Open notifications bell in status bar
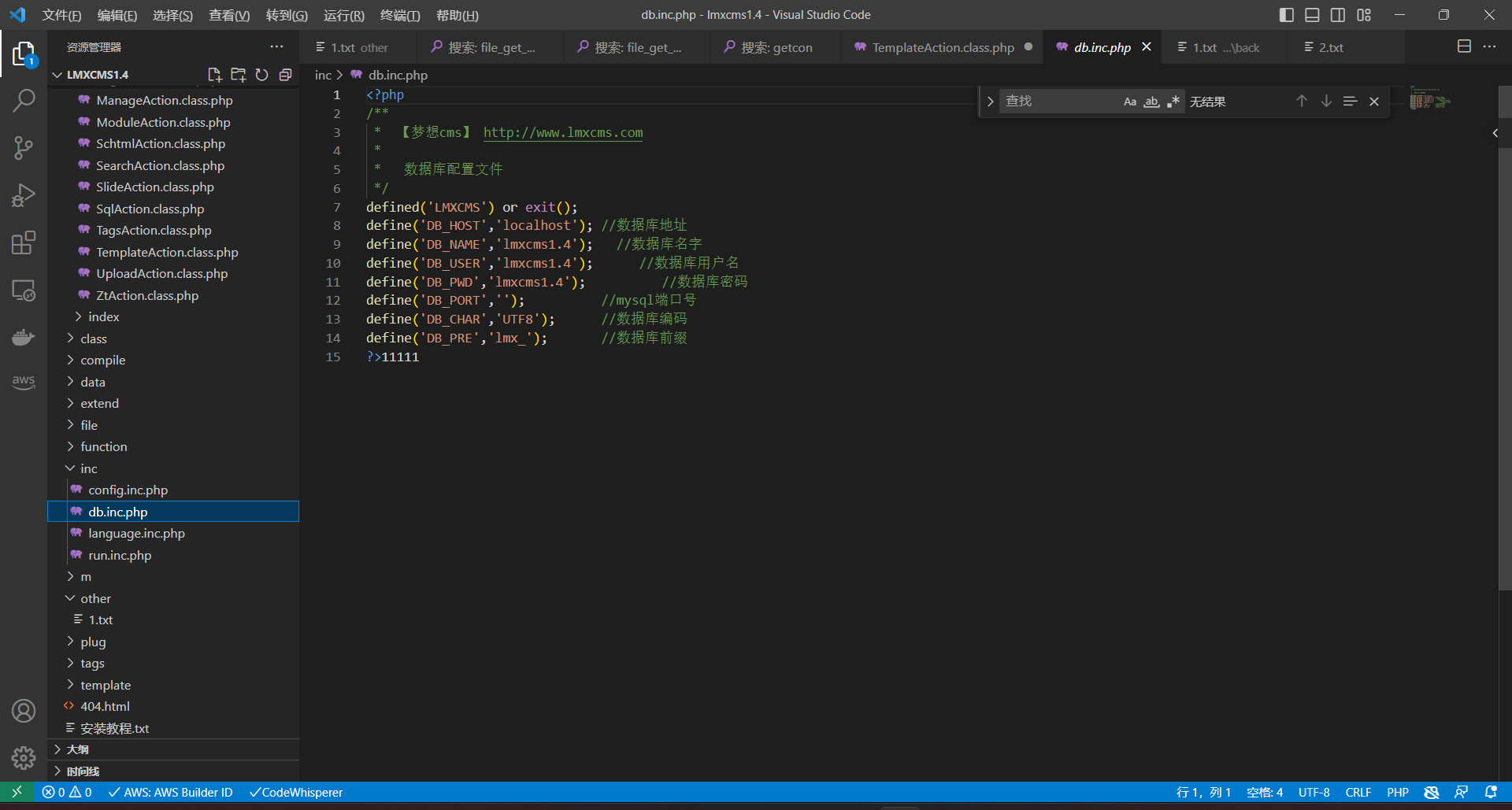The height and width of the screenshot is (810, 1512). pyautogui.click(x=1491, y=792)
